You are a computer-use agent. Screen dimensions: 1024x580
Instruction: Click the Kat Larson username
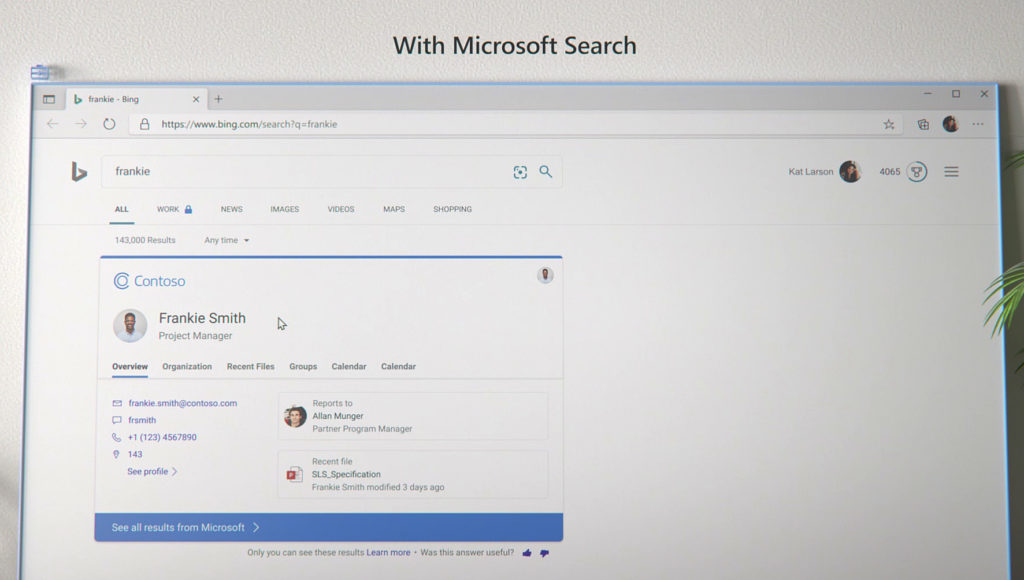pyautogui.click(x=810, y=172)
